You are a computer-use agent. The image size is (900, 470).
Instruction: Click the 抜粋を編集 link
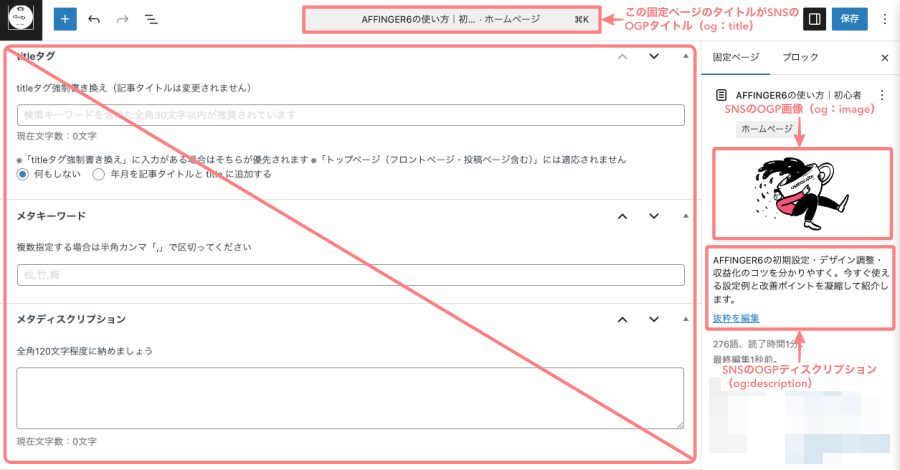pyautogui.click(x=736, y=318)
